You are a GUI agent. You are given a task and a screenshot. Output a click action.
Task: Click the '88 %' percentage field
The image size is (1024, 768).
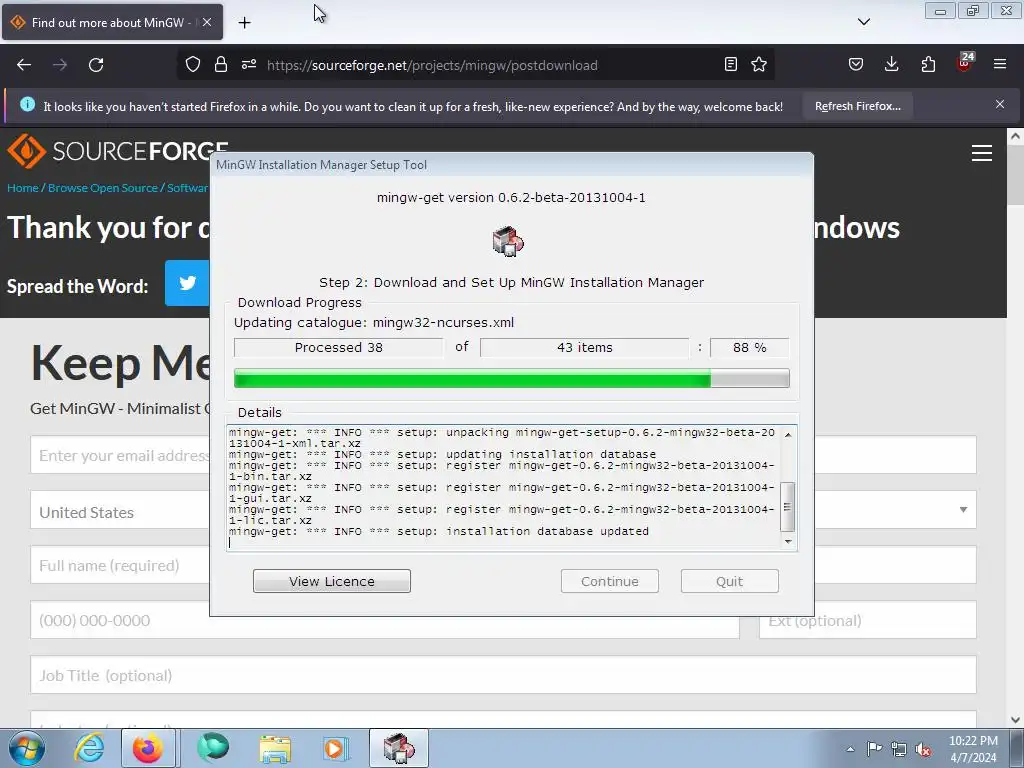tap(750, 347)
